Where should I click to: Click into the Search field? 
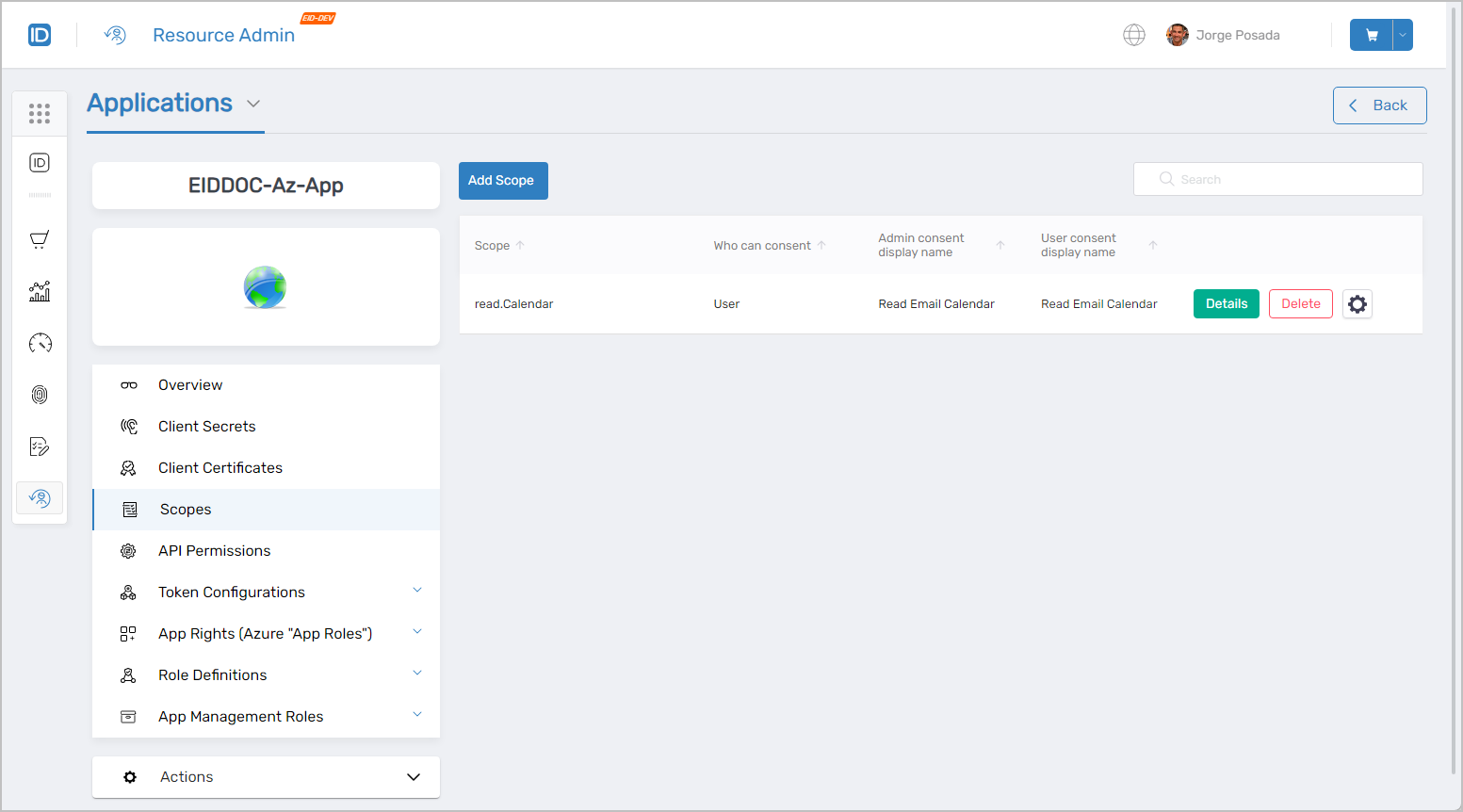click(x=1291, y=179)
